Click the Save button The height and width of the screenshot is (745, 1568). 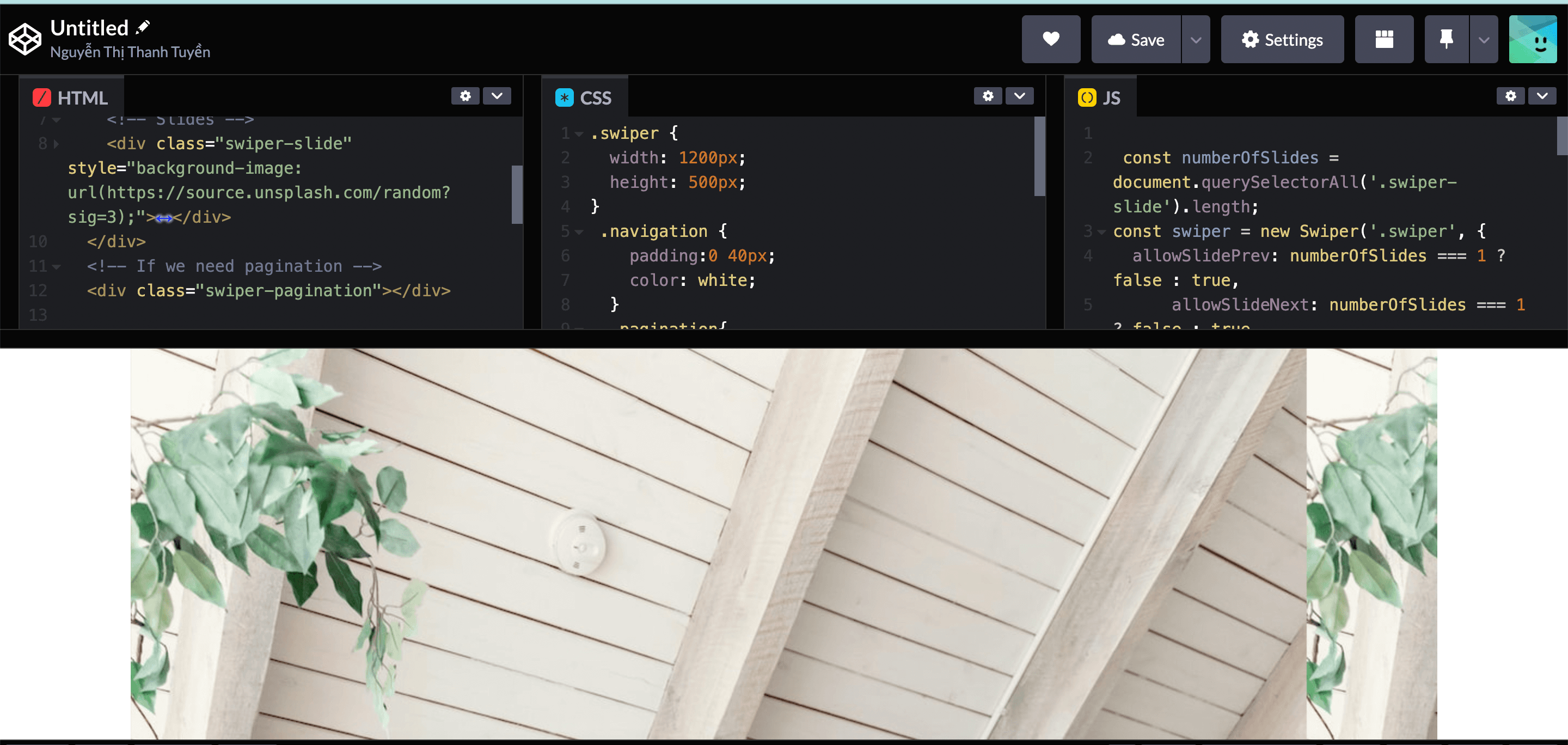pos(1135,40)
